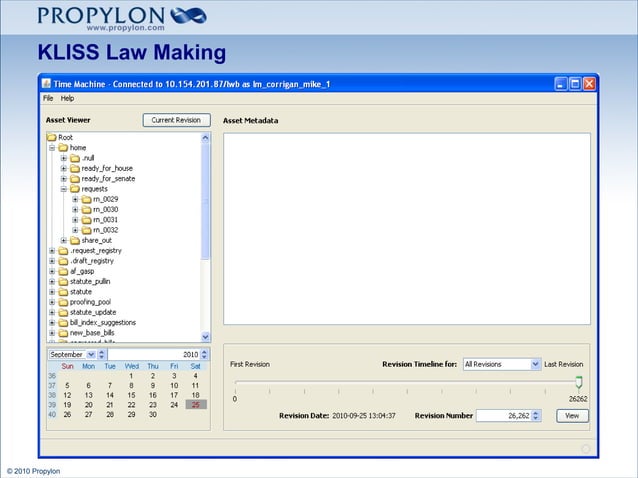Select the proofing_pool folder icon

[63, 302]
